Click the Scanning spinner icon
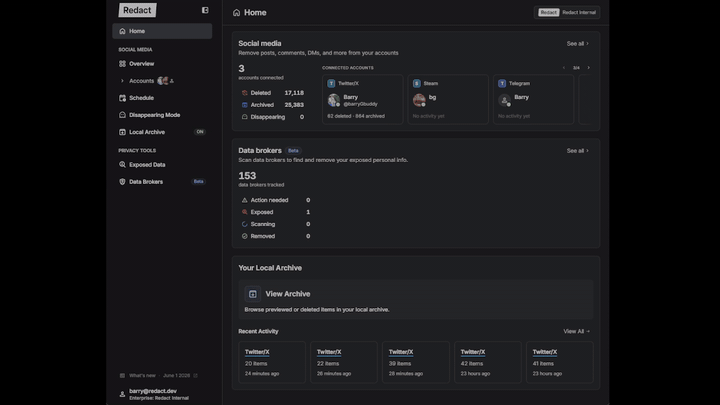 [245, 224]
